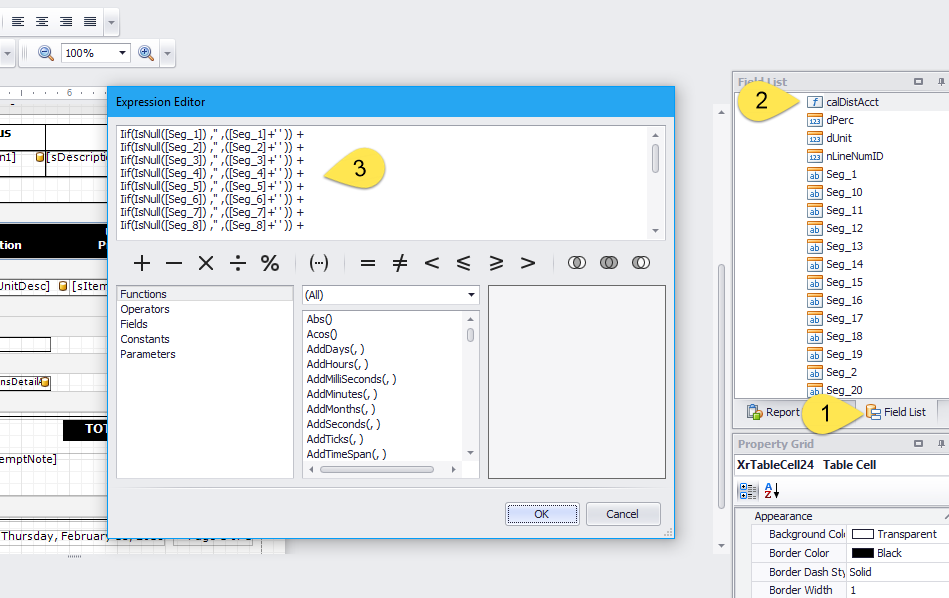The width and height of the screenshot is (949, 598).
Task: Click OK in the Expression Editor
Action: tap(541, 514)
